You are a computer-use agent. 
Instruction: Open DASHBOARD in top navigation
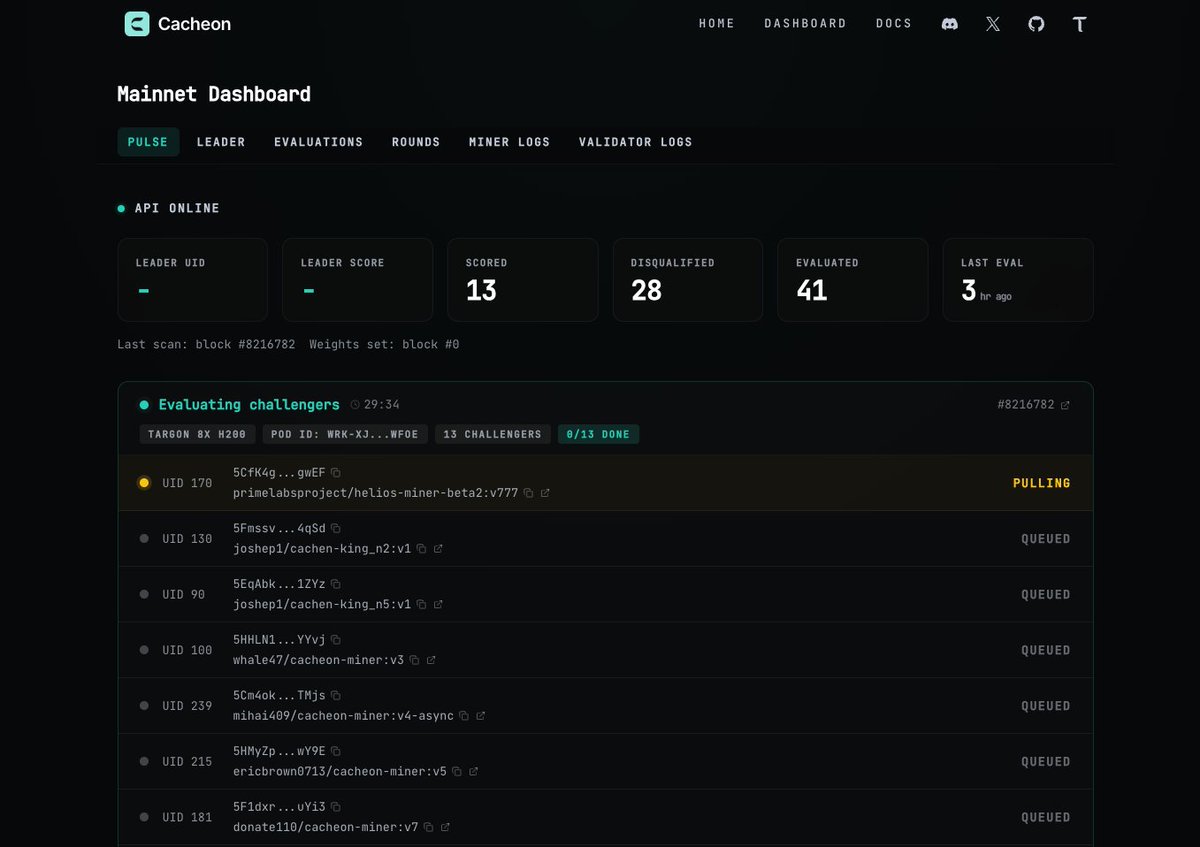click(x=806, y=24)
